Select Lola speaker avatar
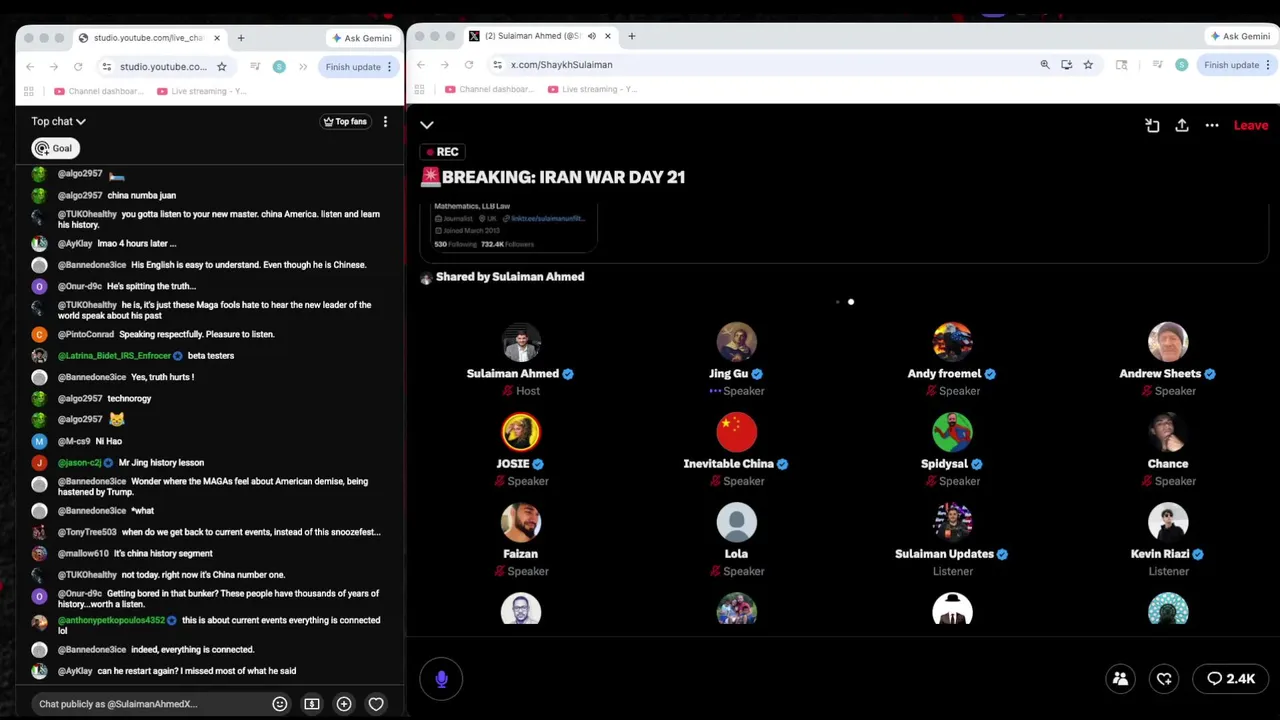Viewport: 1280px width, 720px height. (x=737, y=522)
